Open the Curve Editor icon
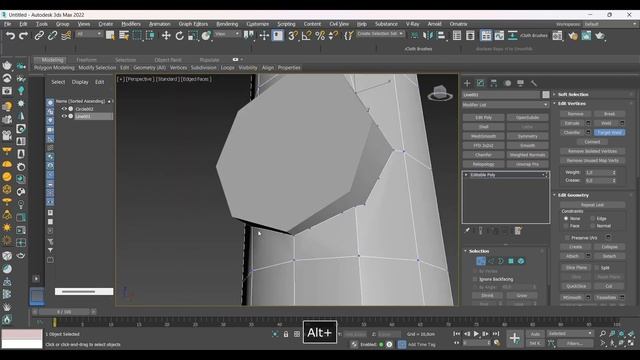 [499, 36]
